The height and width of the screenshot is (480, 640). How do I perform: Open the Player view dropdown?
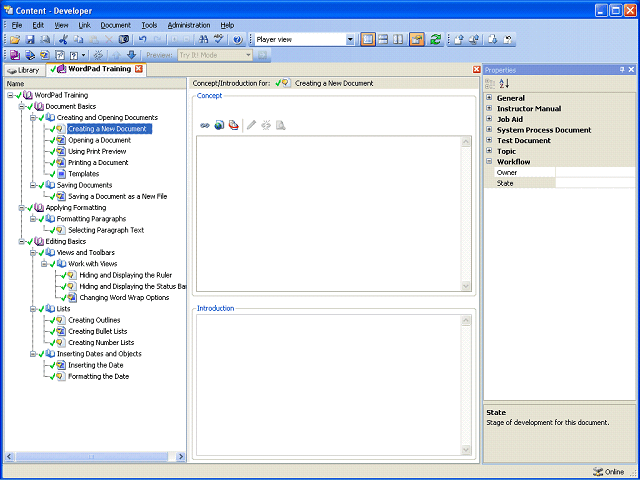click(350, 40)
